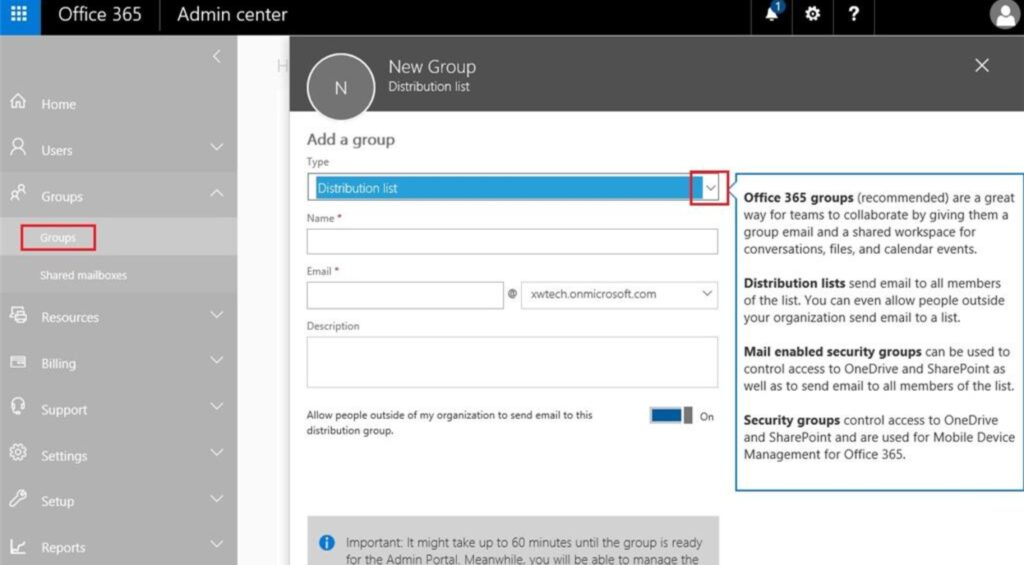1024x565 pixels.
Task: Click the Add a group heading
Action: 351,140
